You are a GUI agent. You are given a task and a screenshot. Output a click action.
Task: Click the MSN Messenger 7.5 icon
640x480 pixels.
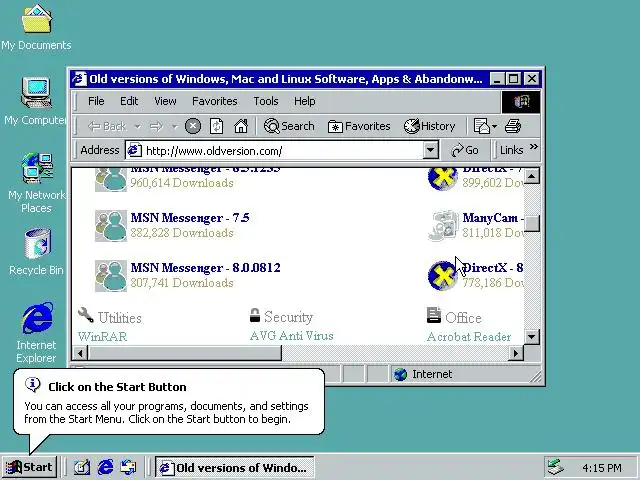click(111, 226)
